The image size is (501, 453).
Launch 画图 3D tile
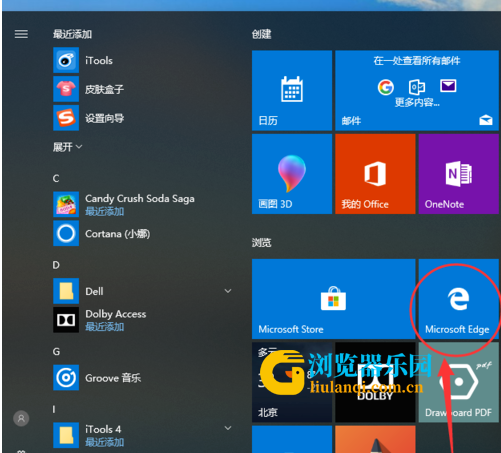(292, 174)
